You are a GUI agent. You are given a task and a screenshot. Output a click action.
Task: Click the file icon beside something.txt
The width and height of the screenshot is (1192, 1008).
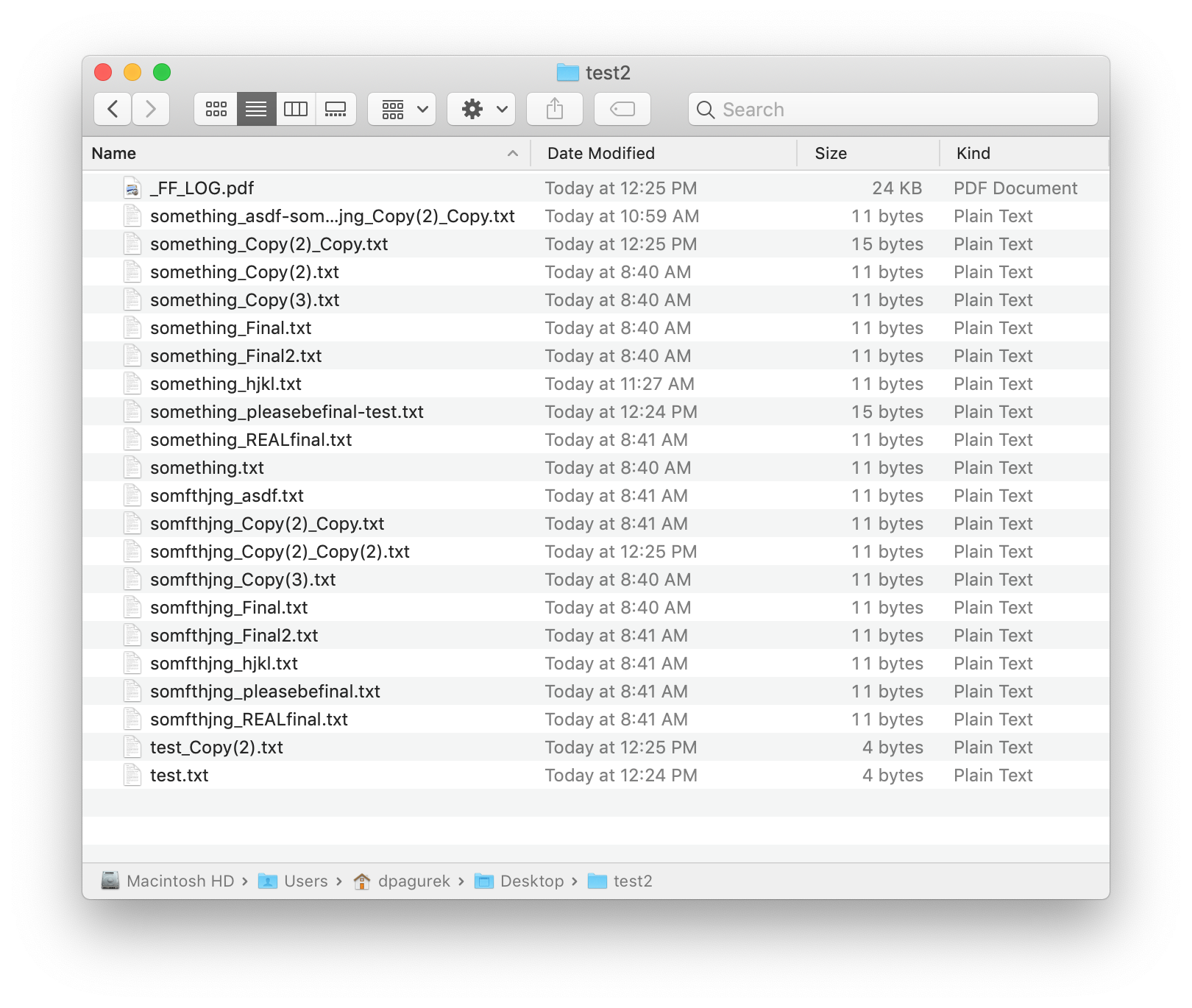(132, 468)
